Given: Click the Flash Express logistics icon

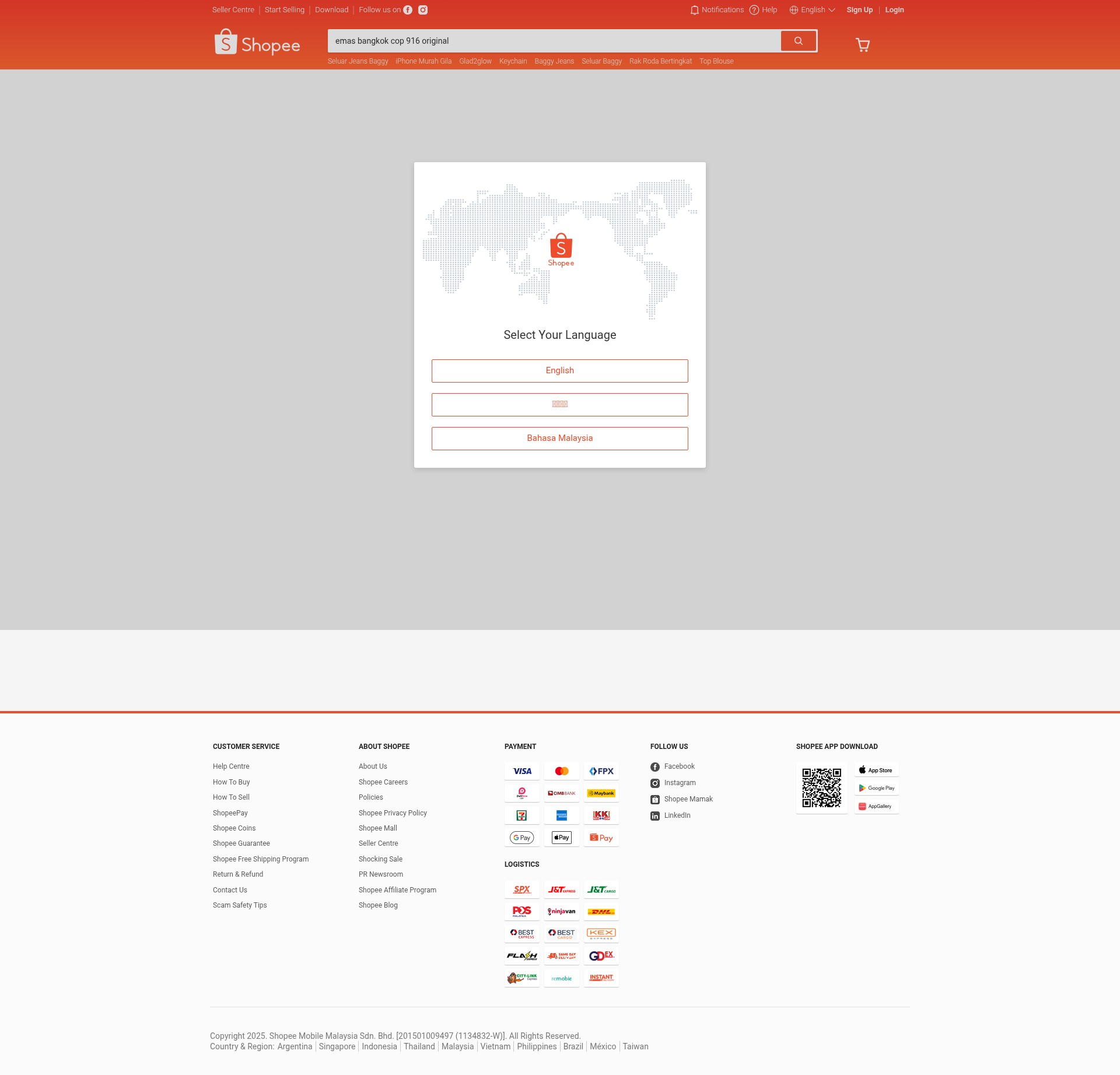Looking at the screenshot, I should 522,956.
